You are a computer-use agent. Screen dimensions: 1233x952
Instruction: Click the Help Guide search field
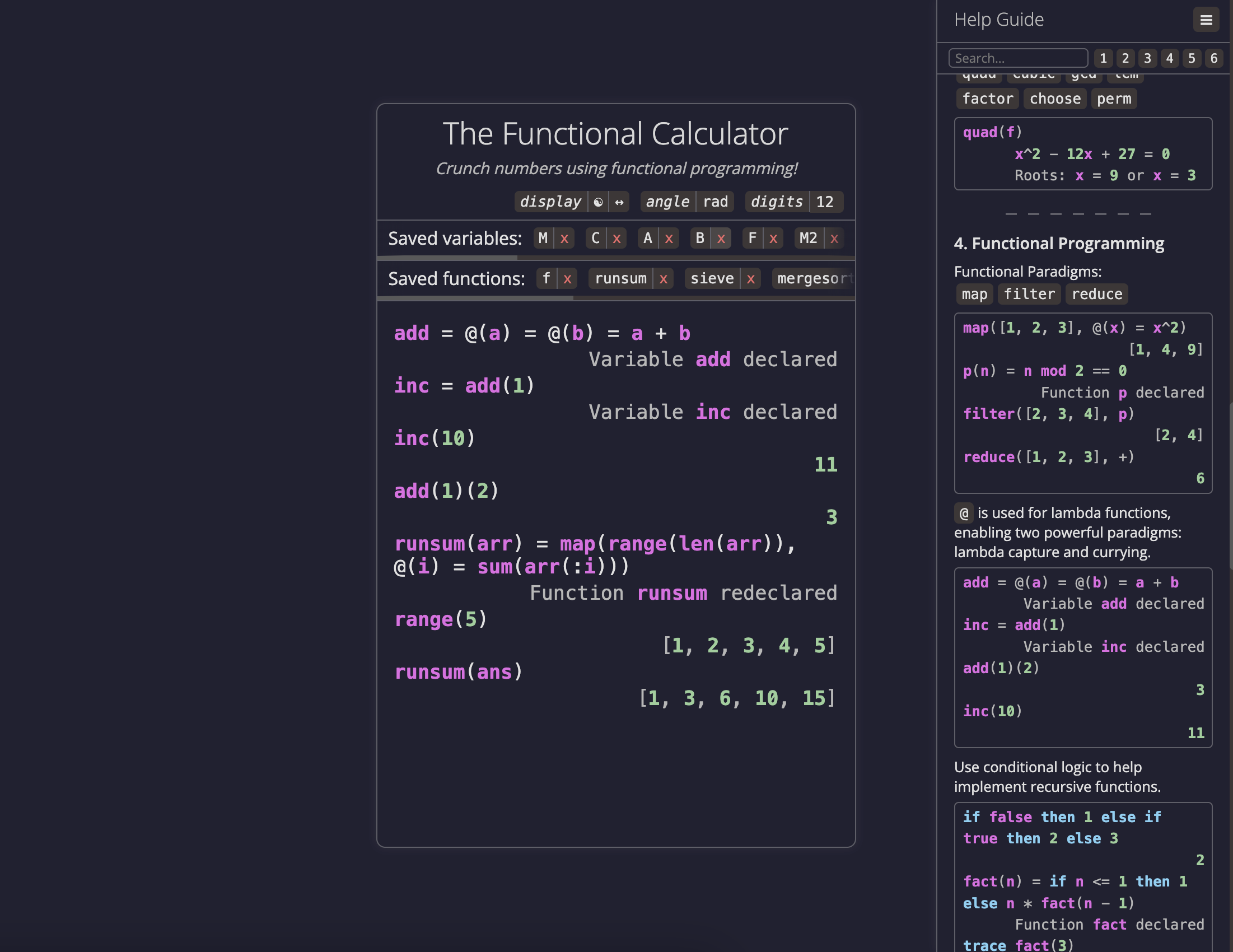point(1018,58)
